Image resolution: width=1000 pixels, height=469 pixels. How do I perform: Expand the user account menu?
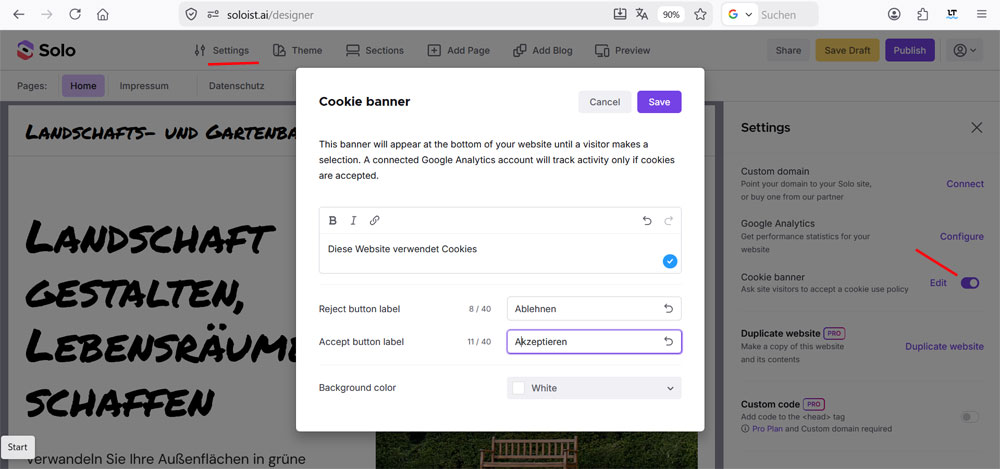tap(964, 50)
